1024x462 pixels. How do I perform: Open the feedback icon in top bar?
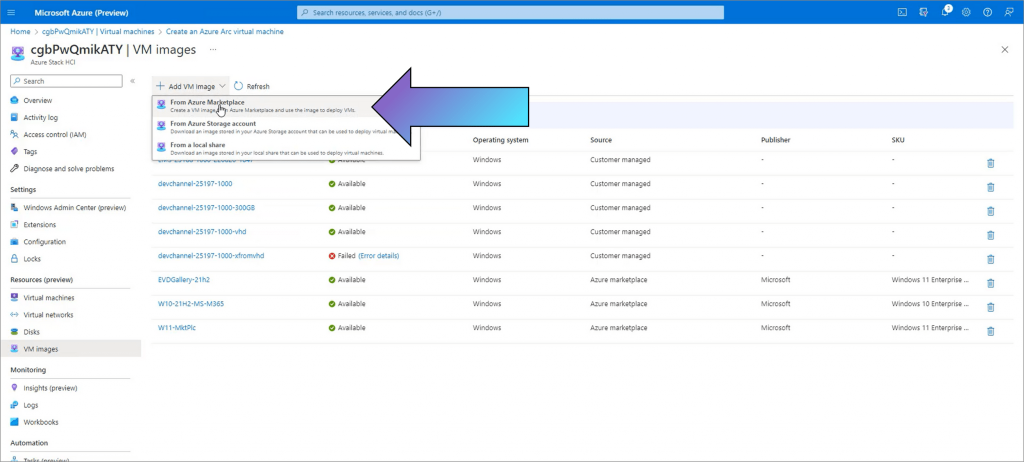point(1008,12)
